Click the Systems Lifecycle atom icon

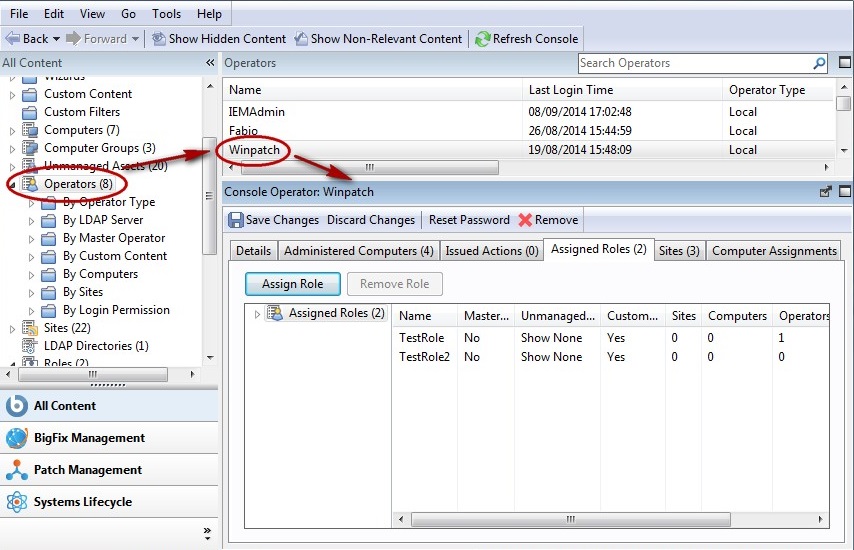click(x=16, y=502)
